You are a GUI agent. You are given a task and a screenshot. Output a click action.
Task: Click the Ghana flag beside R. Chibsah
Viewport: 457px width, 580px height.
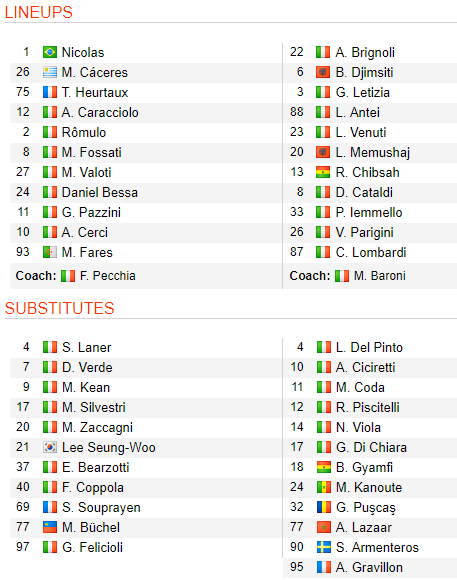[323, 172]
